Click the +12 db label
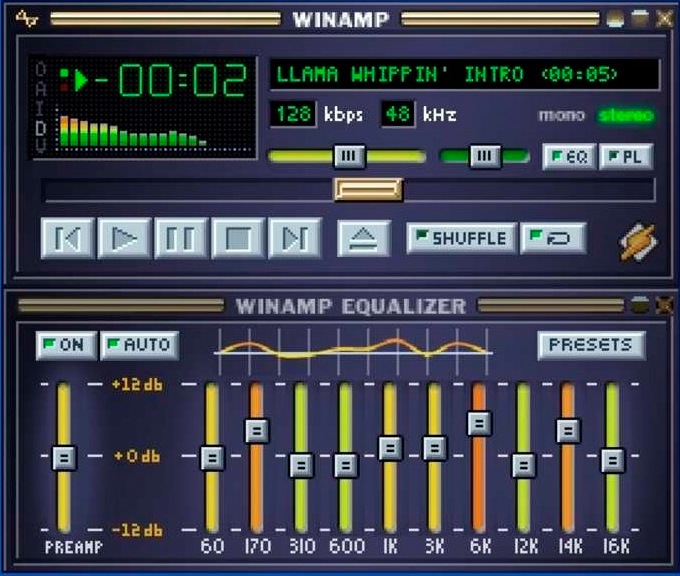 click(x=137, y=385)
